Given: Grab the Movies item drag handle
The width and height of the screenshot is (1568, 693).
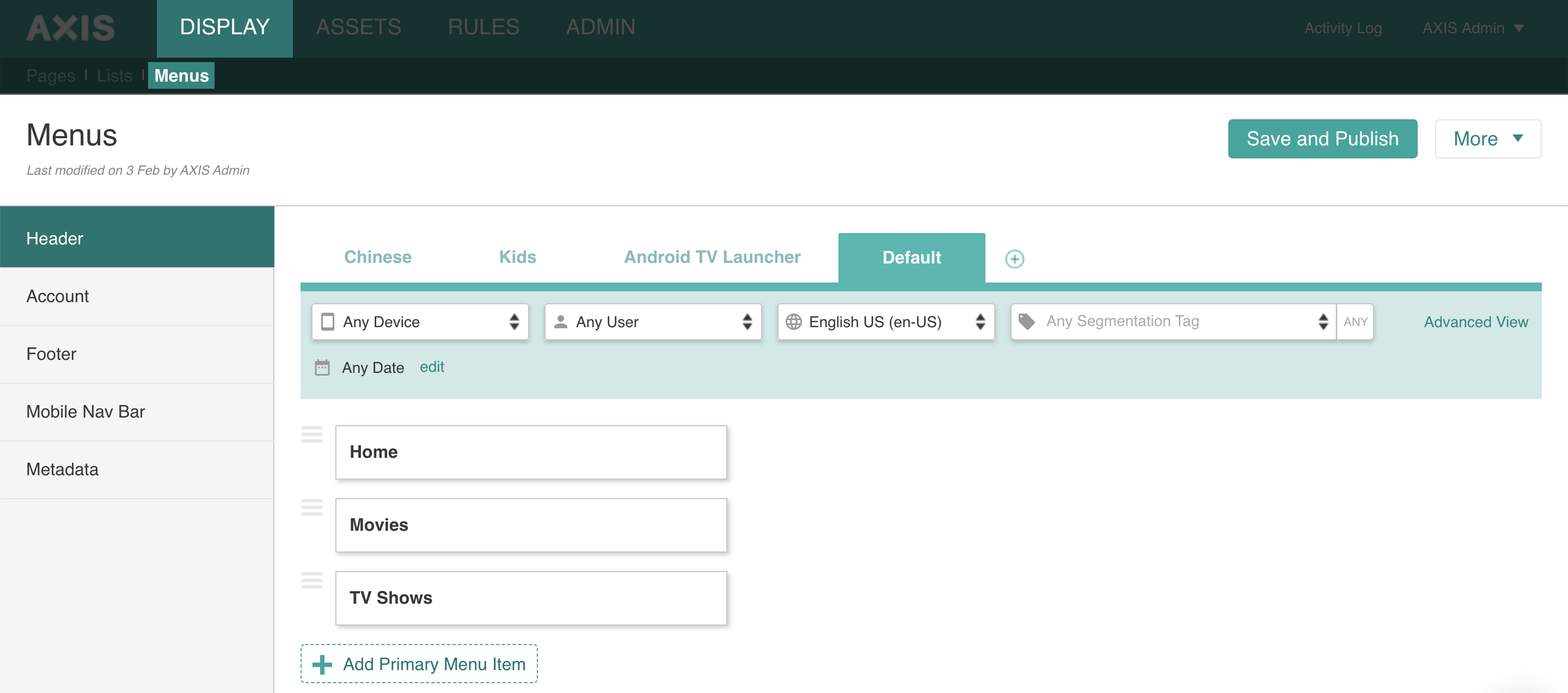Looking at the screenshot, I should pyautogui.click(x=311, y=507).
